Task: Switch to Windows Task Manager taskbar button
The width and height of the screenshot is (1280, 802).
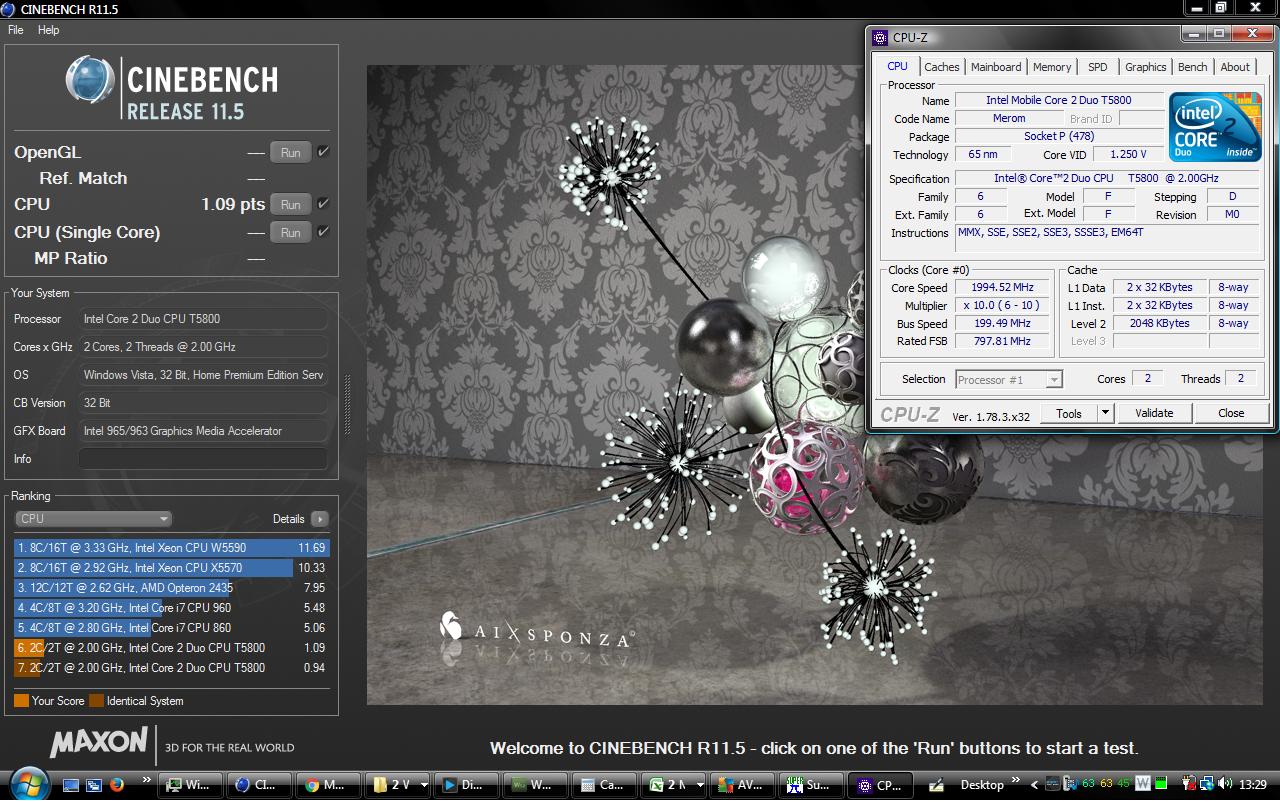Action: [x=191, y=785]
